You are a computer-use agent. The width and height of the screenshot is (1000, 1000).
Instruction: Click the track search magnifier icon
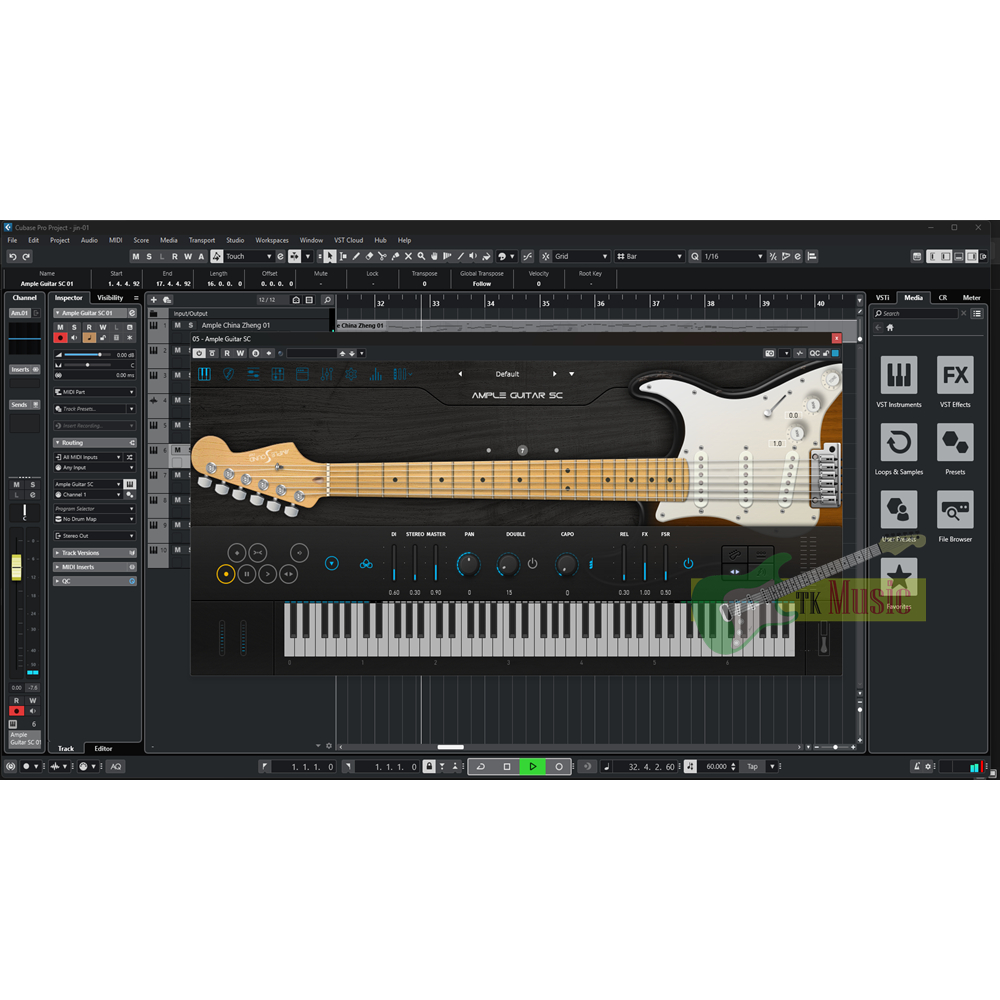tap(327, 300)
